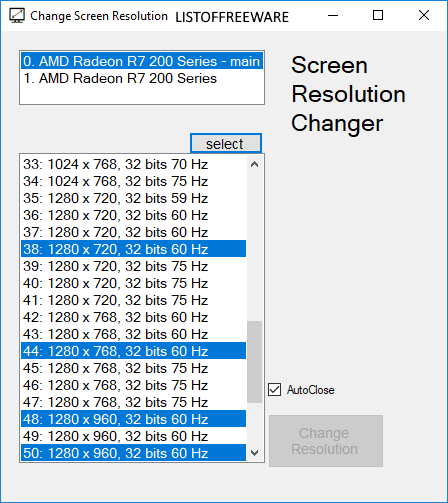
Task: Select mode 35: 1280 x 720 59 Hz
Action: 133,198
